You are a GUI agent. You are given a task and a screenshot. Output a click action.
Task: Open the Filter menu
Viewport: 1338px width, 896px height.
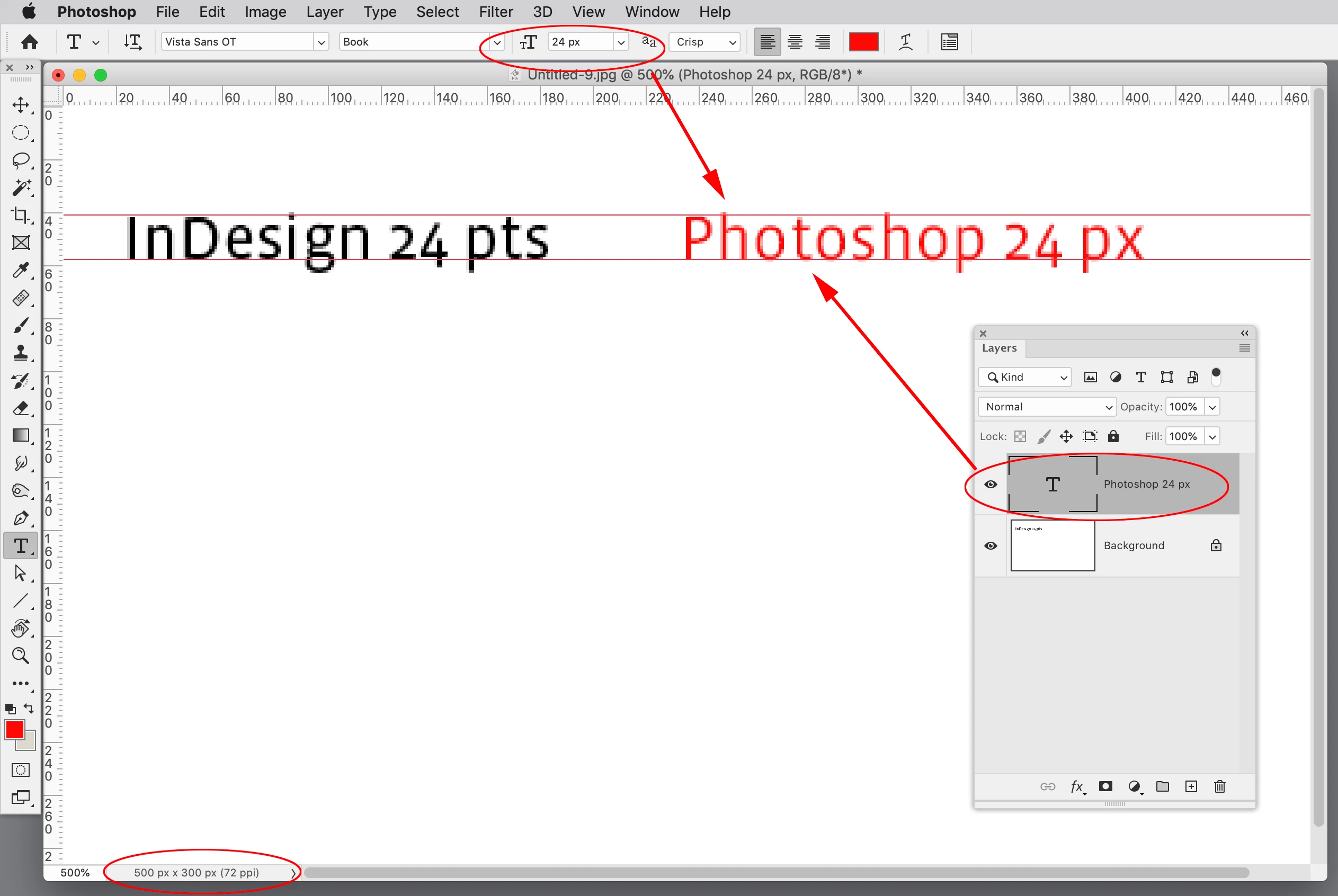[496, 12]
